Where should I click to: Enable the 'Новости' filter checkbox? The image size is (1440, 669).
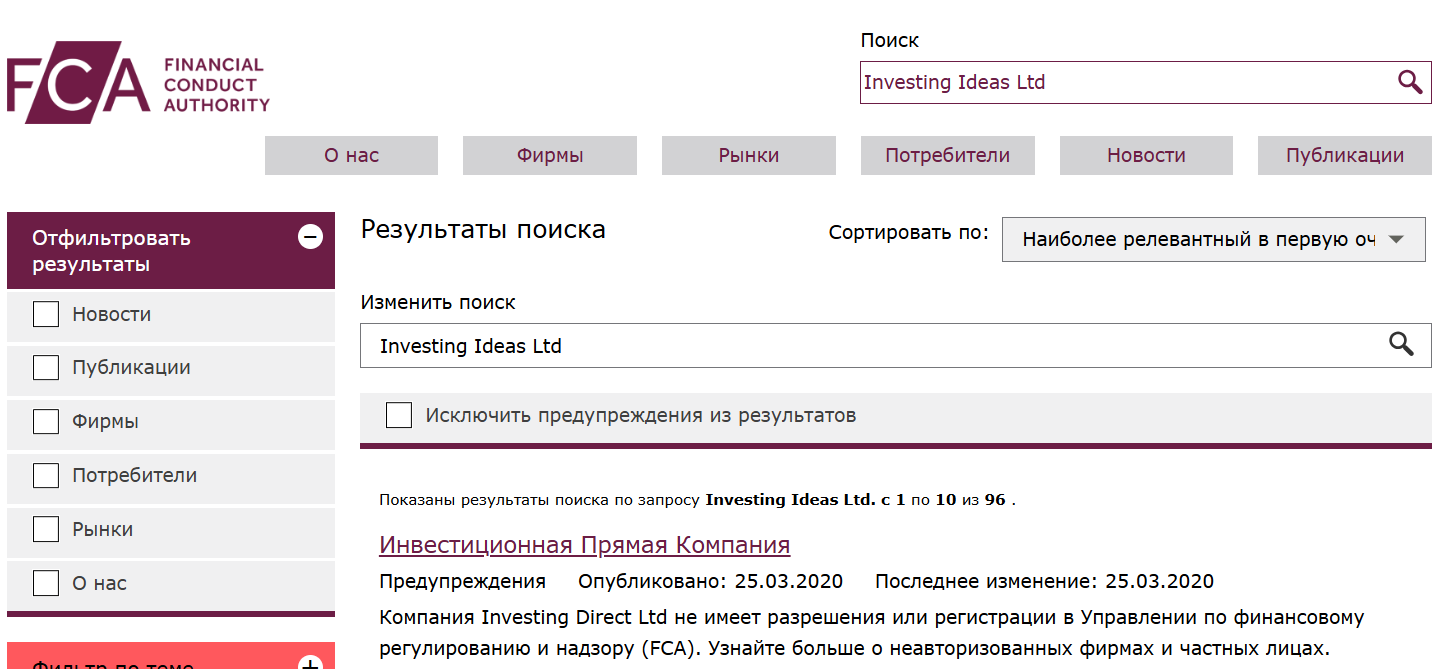[x=45, y=313]
